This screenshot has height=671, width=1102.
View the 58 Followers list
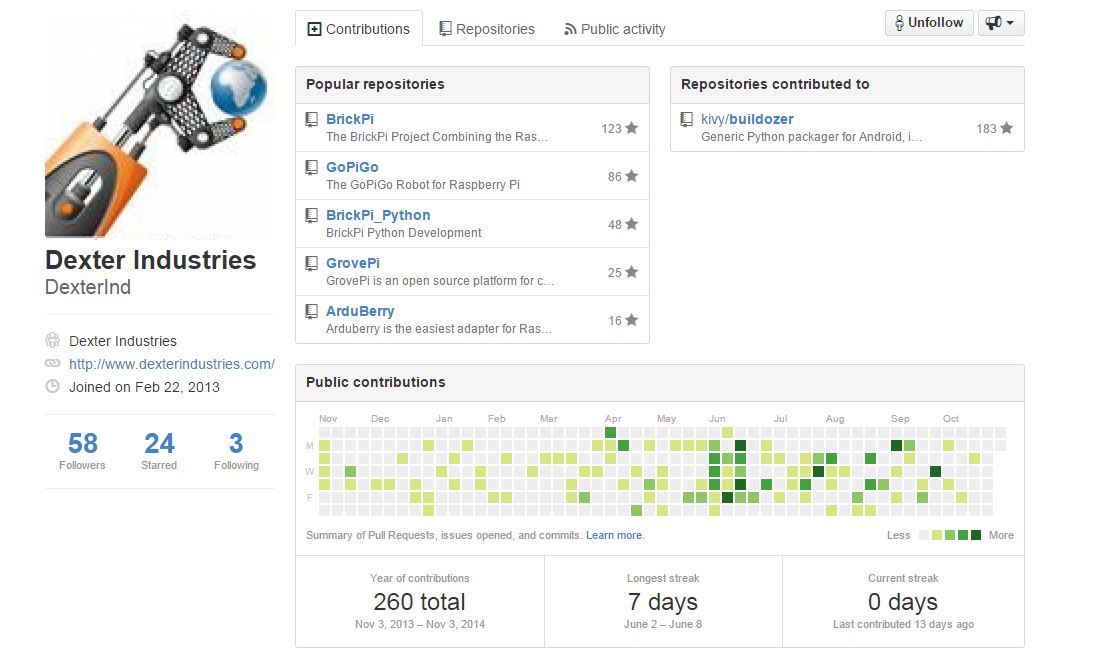pos(83,450)
